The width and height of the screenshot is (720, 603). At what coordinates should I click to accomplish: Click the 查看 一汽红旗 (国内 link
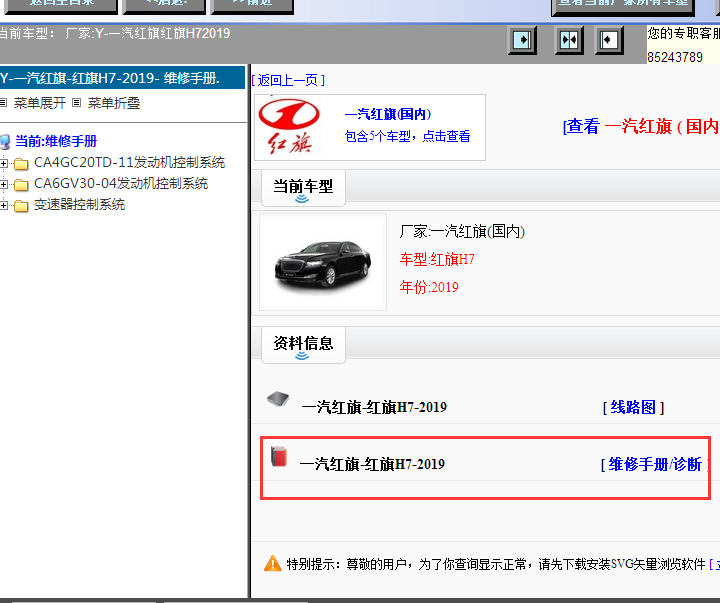pos(641,126)
